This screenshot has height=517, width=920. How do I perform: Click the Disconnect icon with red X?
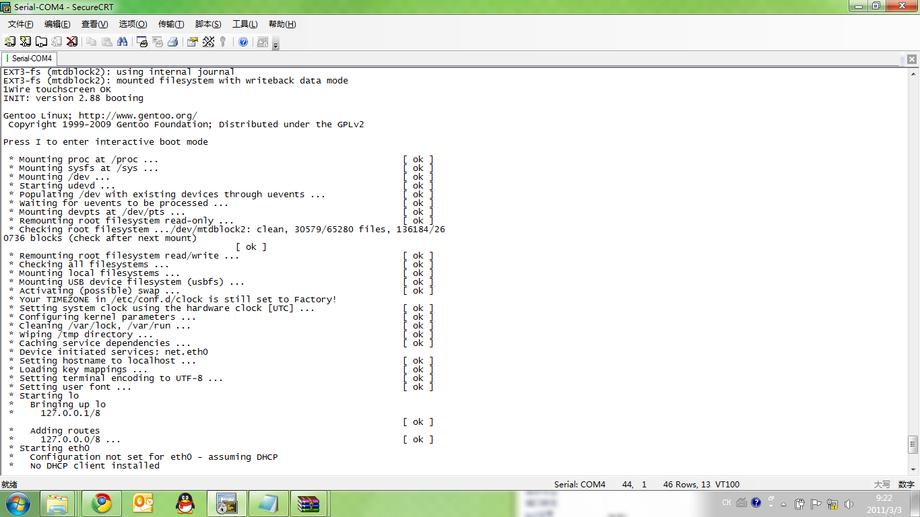tap(72, 42)
